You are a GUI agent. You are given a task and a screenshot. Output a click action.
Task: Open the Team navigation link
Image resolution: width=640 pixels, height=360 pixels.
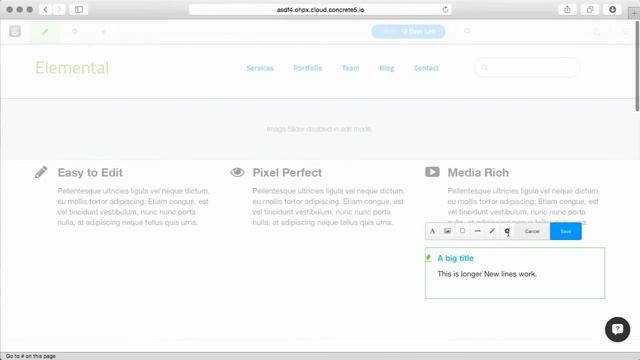pos(351,68)
